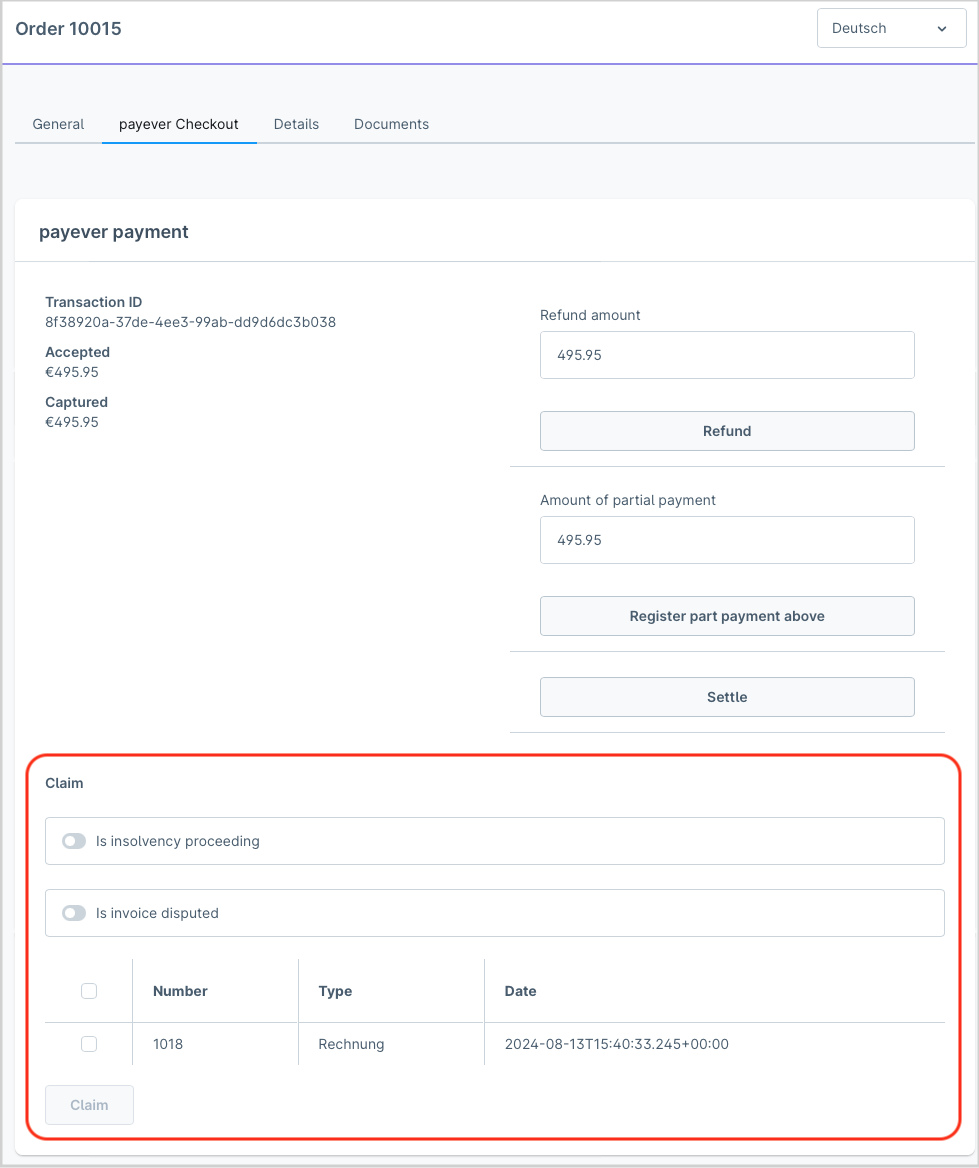This screenshot has width=979, height=1168.
Task: Open the Deutsch language dropdown
Action: coord(891,28)
